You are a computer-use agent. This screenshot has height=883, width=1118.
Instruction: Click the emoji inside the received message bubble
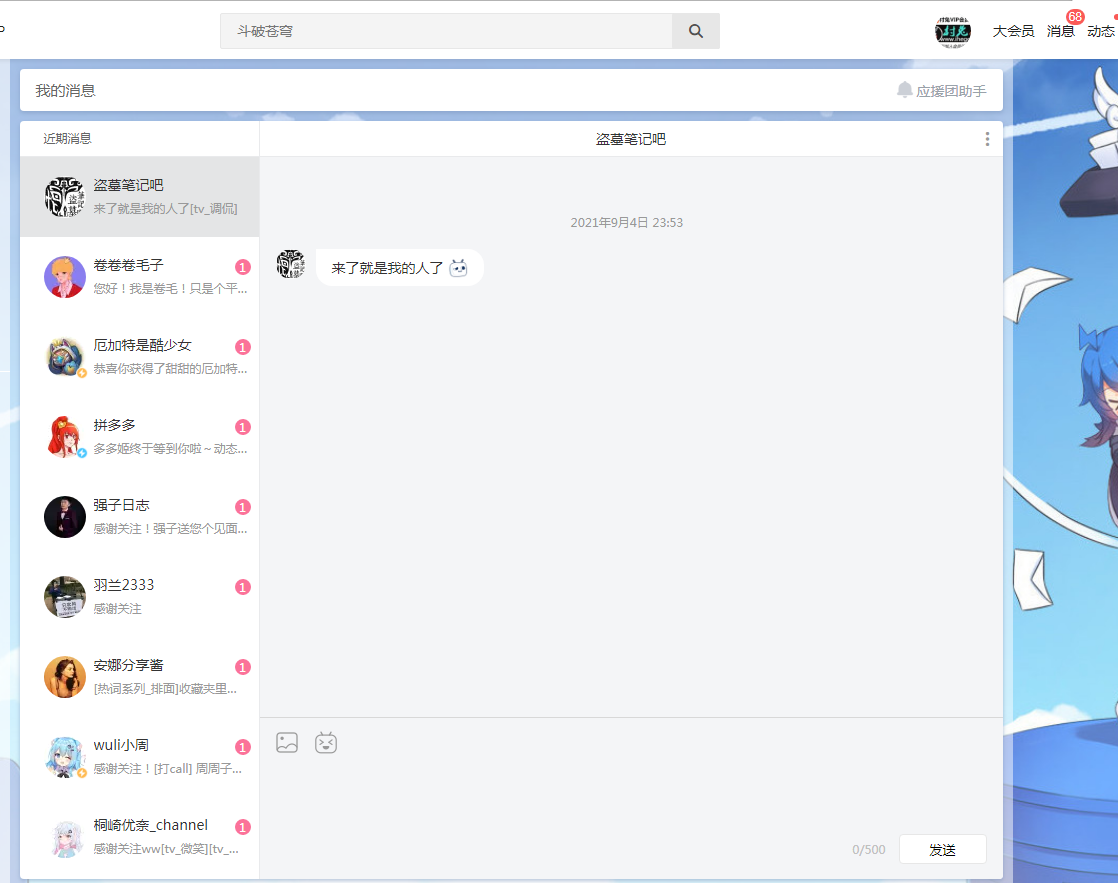pyautogui.click(x=459, y=267)
